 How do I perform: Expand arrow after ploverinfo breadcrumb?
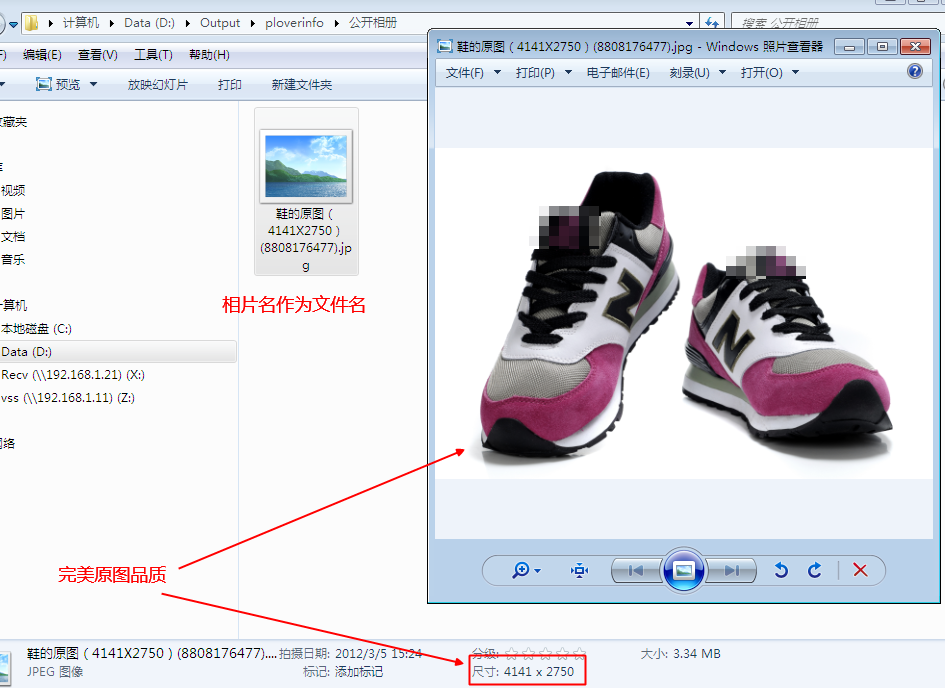[x=336, y=23]
